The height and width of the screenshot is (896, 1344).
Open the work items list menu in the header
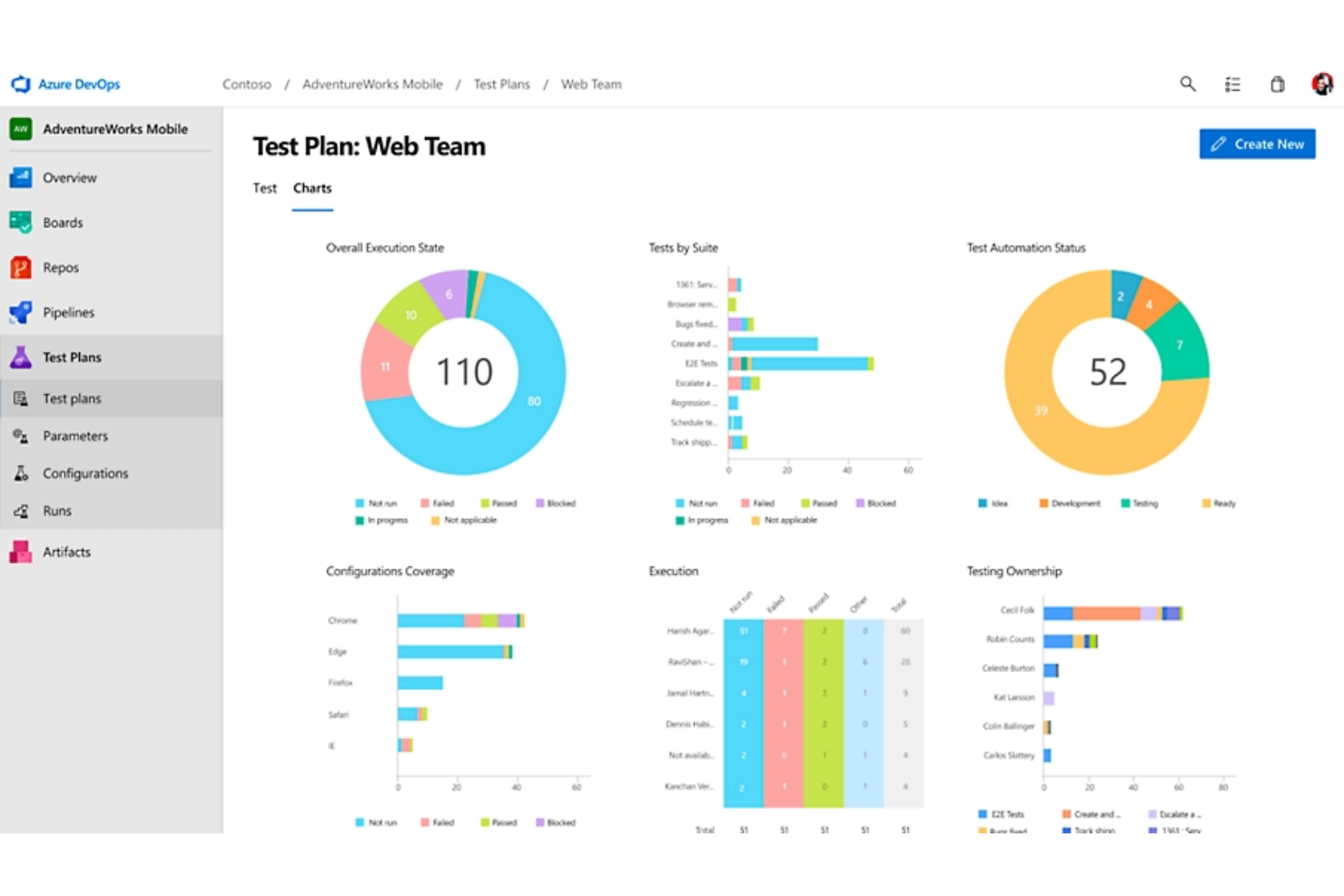coord(1232,84)
